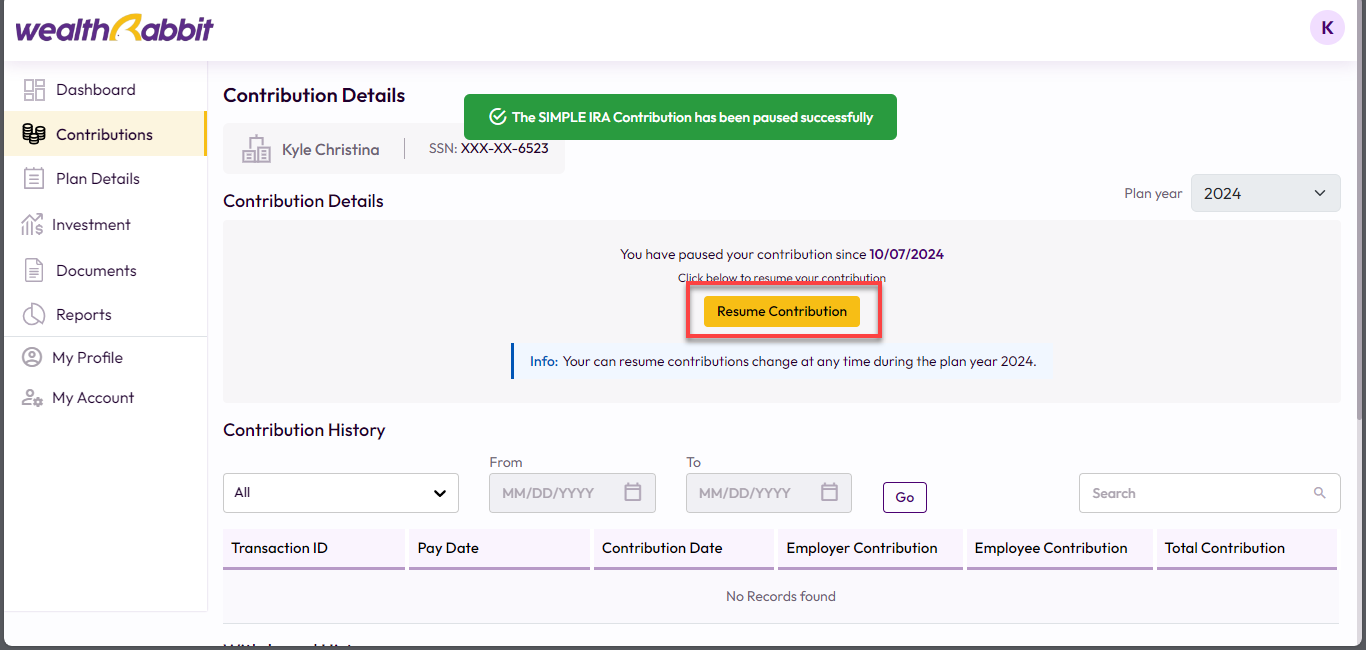Click the Go button

coord(904,497)
